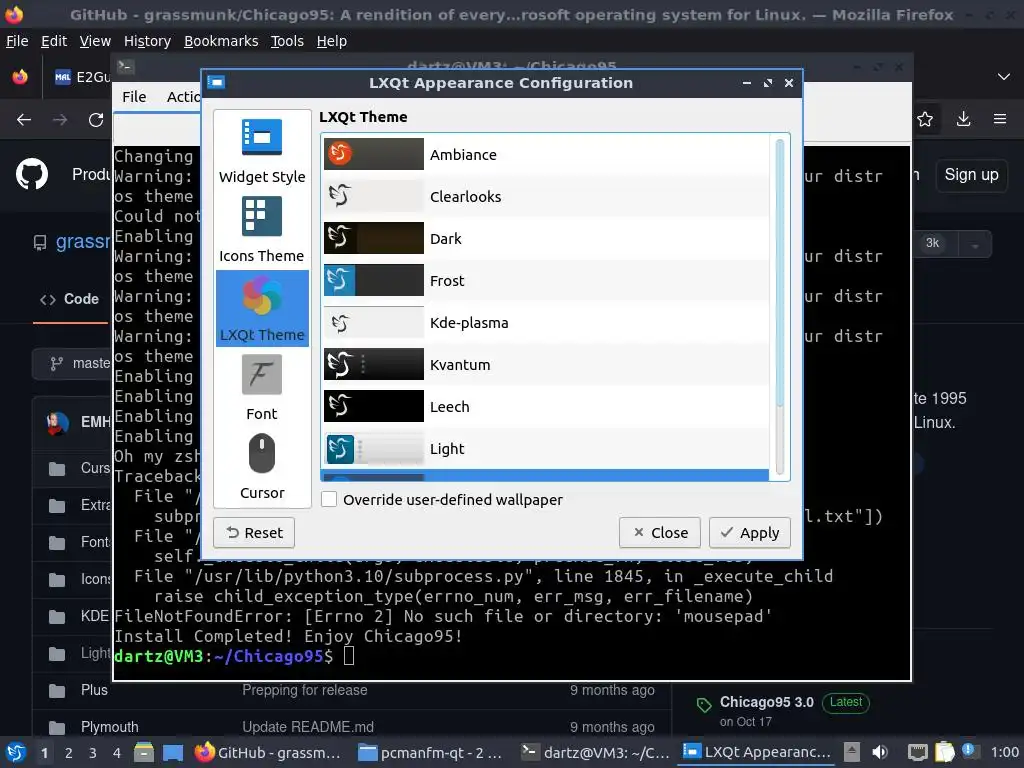This screenshot has height=768, width=1024.
Task: Open the volume control tray icon
Action: [x=880, y=752]
